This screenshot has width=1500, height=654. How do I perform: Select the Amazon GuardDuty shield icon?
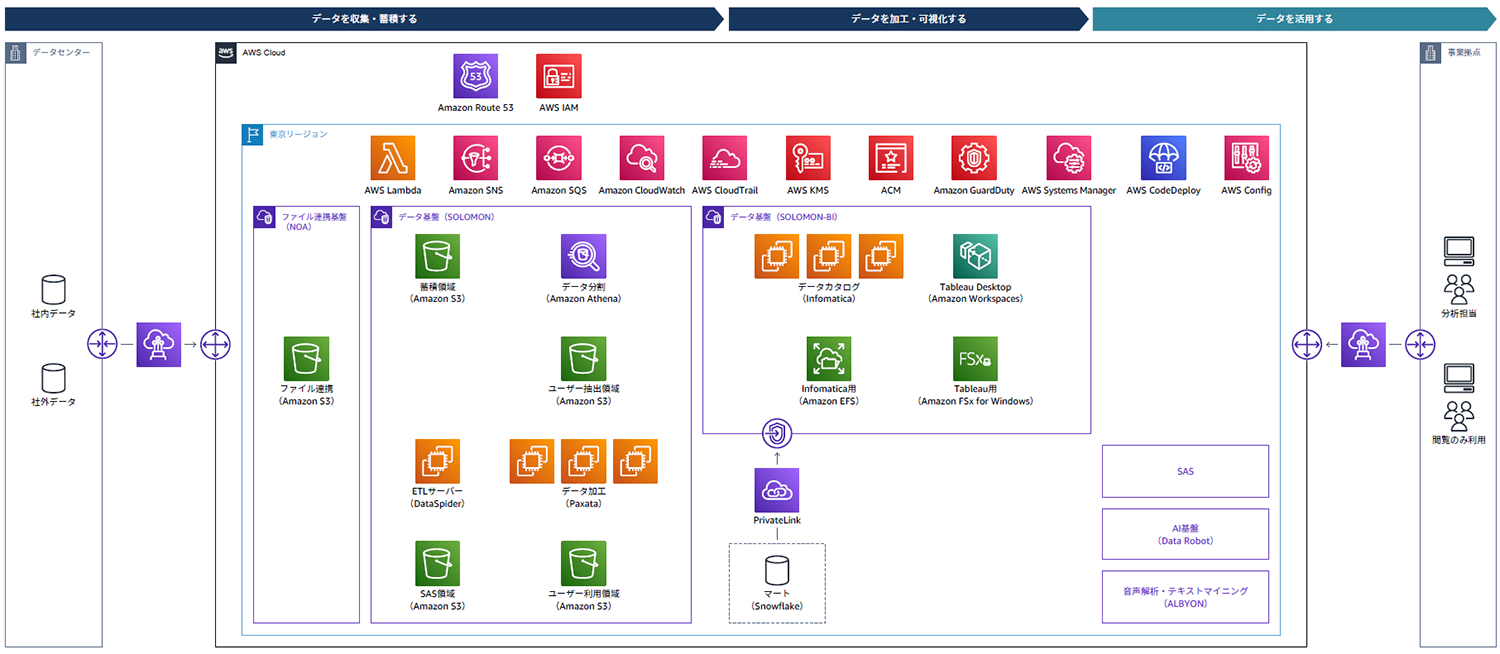tap(973, 158)
